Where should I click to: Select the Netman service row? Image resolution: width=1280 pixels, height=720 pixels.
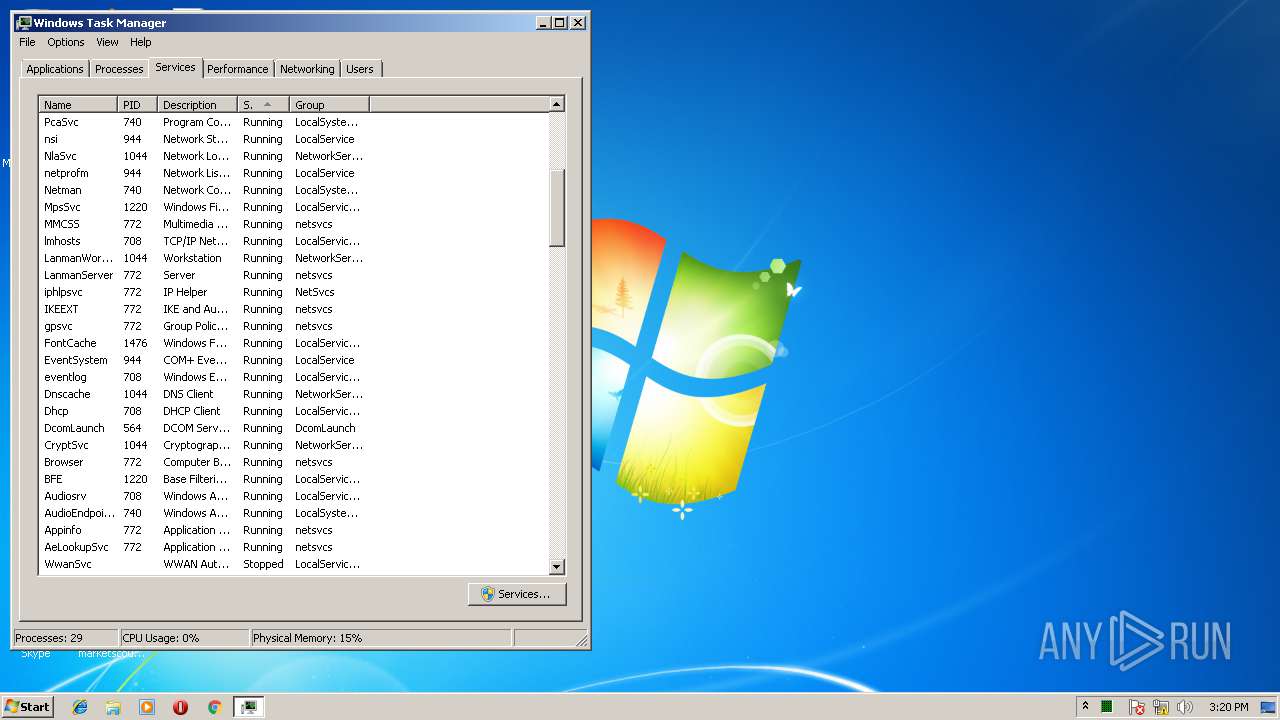coord(294,190)
